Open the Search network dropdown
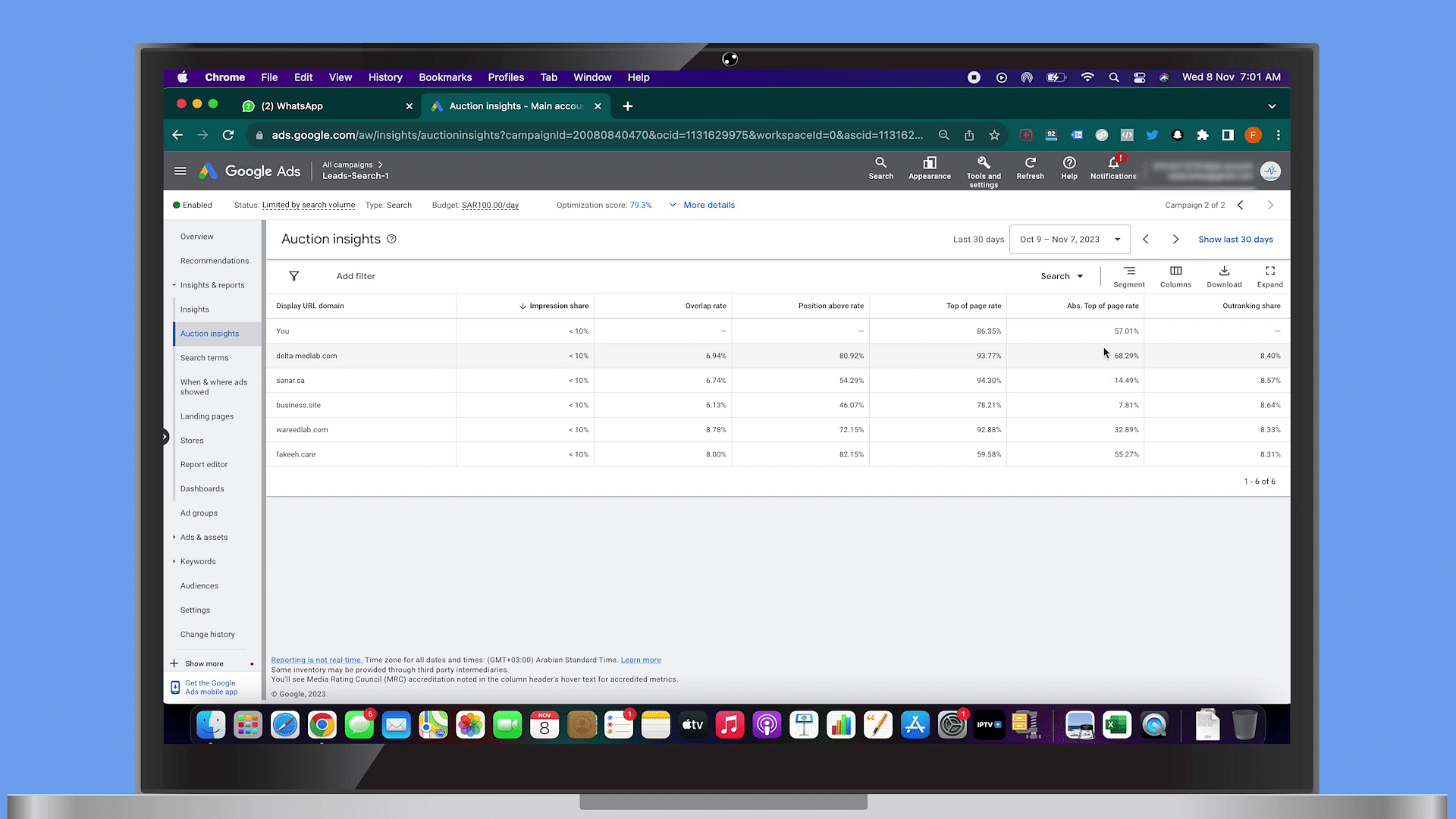Image resolution: width=1456 pixels, height=819 pixels. tap(1062, 276)
